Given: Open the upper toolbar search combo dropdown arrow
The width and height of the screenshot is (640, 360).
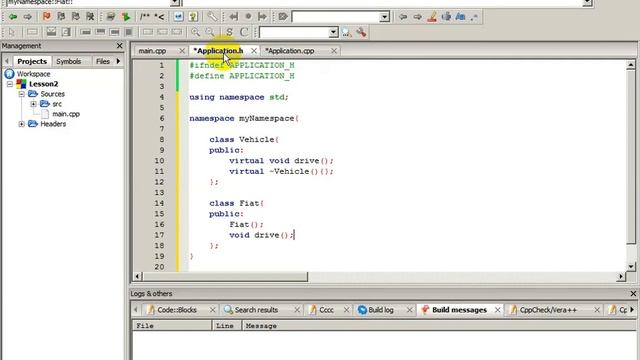Looking at the screenshot, I should pos(384,17).
